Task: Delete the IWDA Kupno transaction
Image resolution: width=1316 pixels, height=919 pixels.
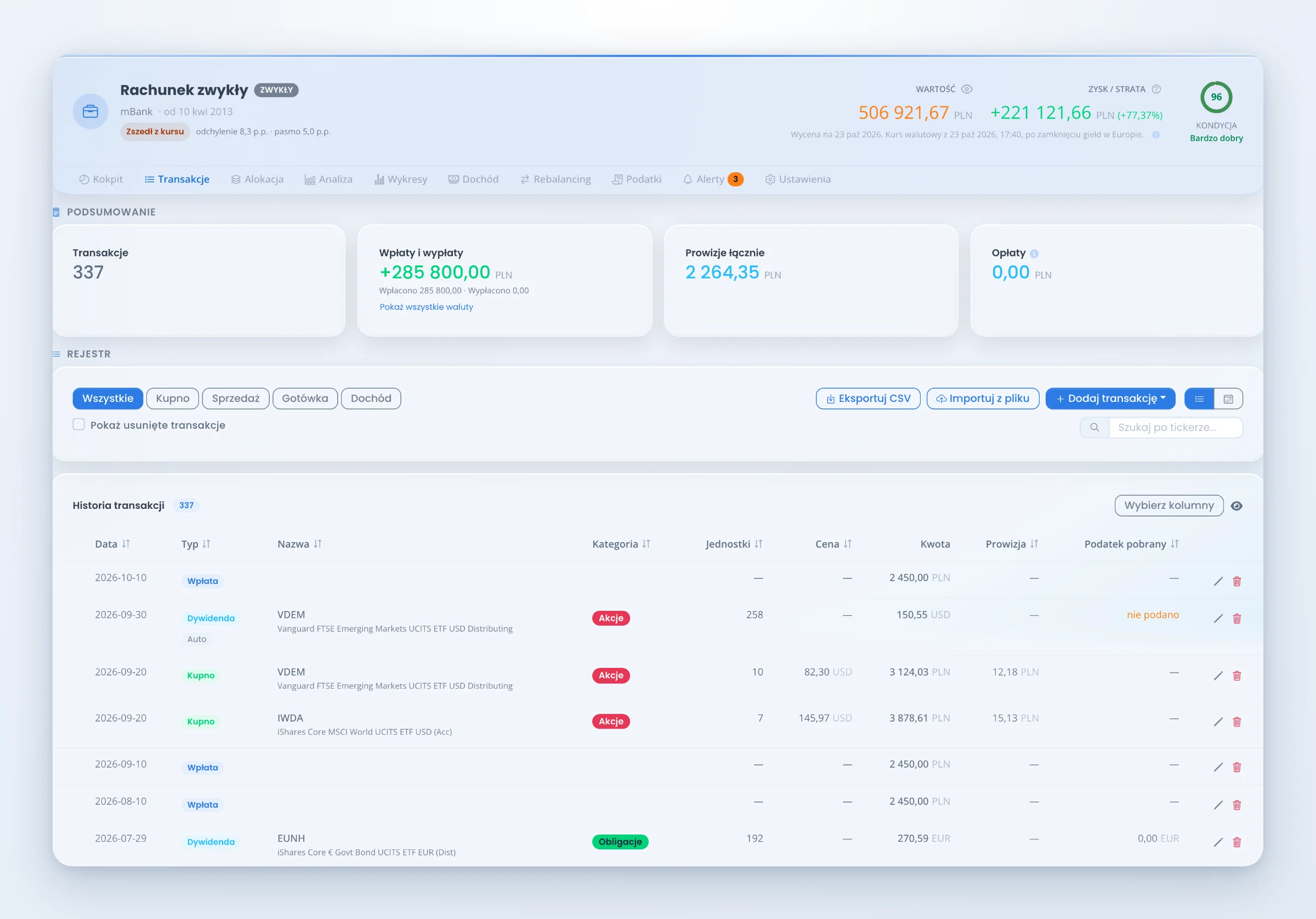Action: coord(1237,722)
